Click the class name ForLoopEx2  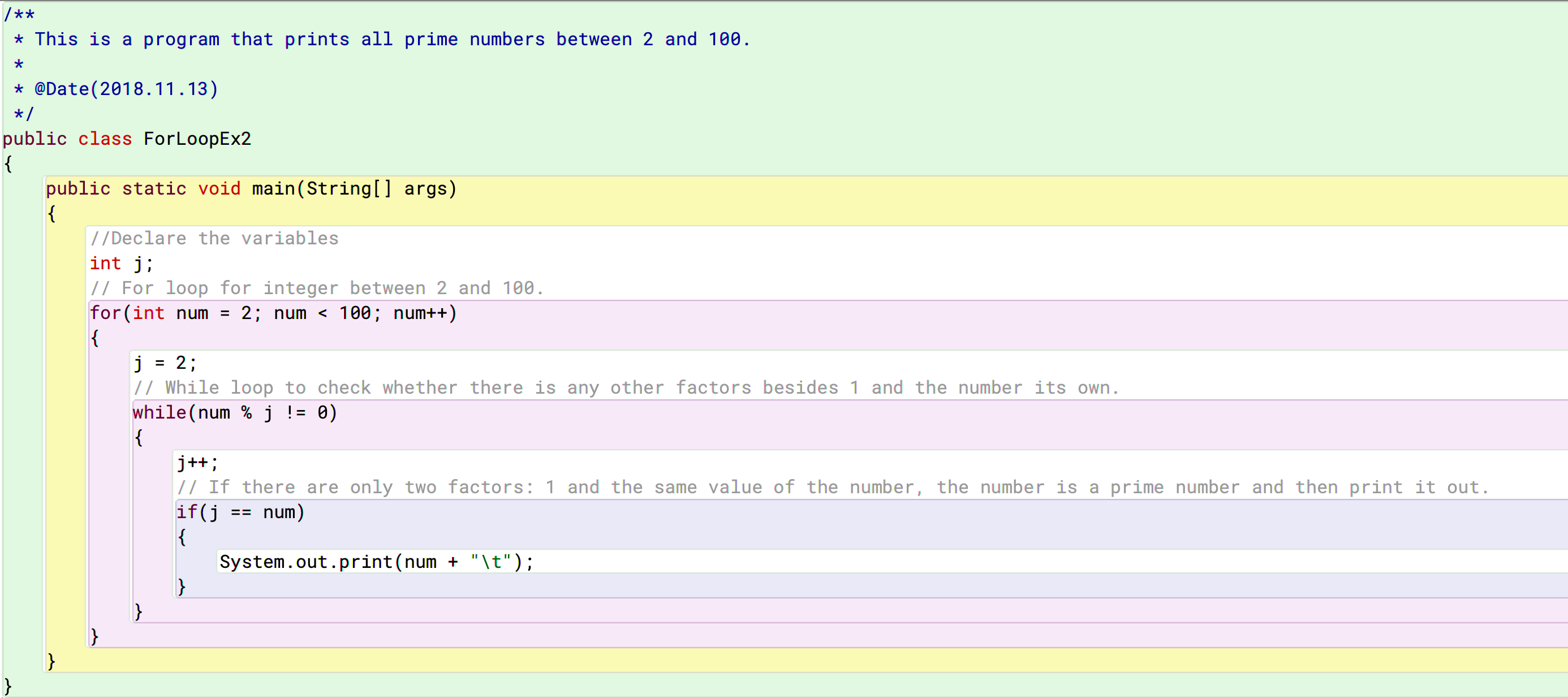[197, 139]
